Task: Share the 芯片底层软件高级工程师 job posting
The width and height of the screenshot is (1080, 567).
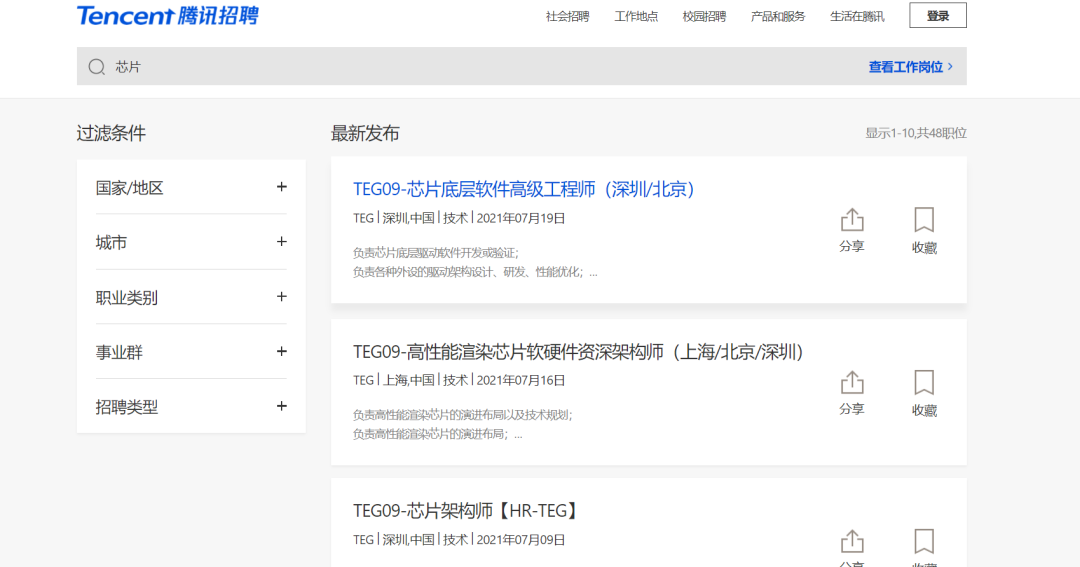Action: 851,230
